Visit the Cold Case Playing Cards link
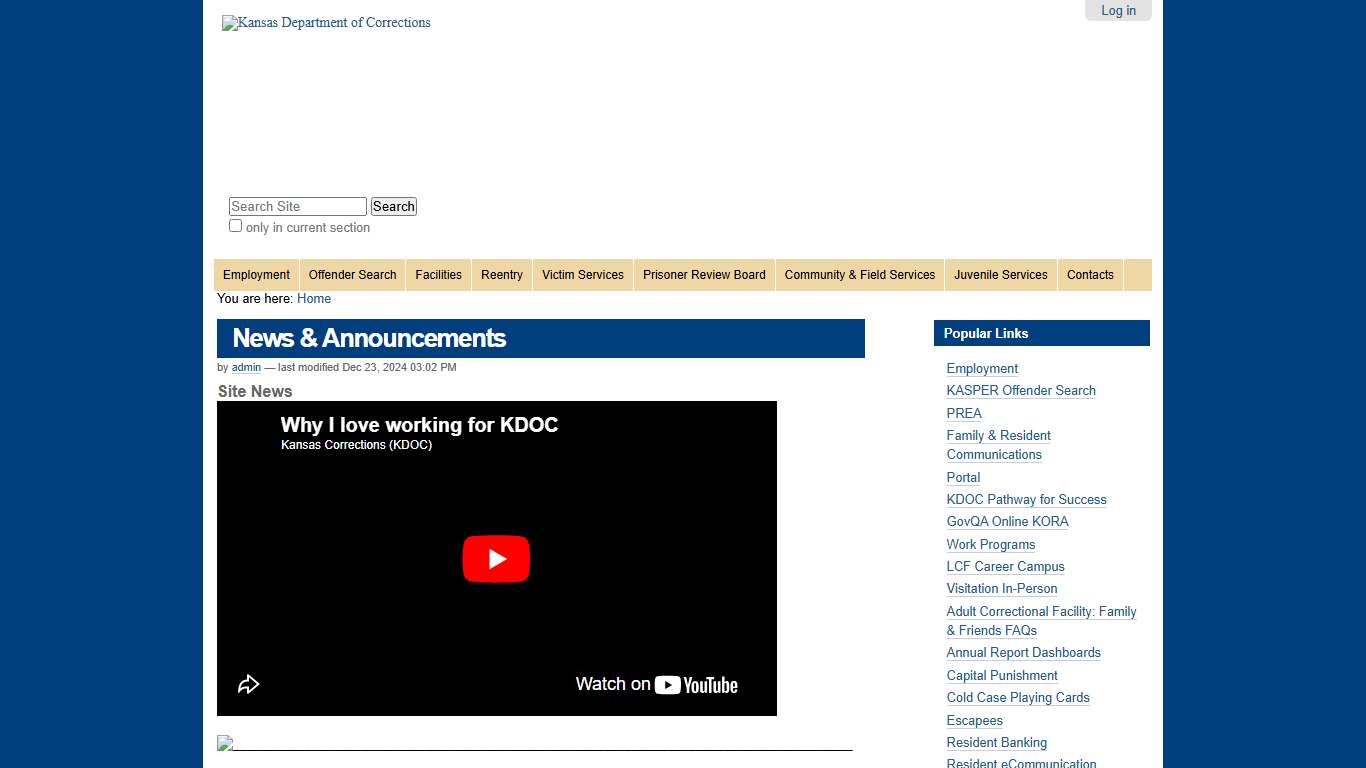The image size is (1366, 768). click(x=1018, y=698)
